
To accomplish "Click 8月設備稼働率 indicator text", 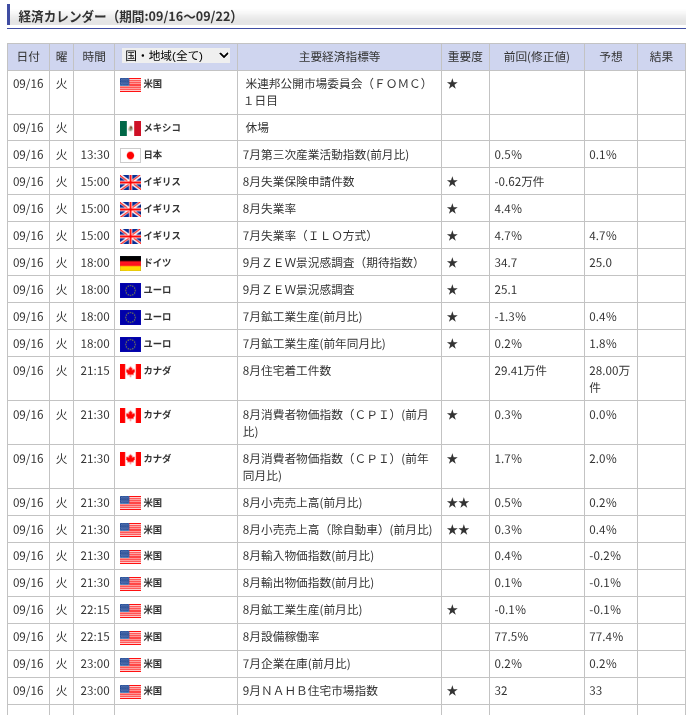I will (x=281, y=637).
